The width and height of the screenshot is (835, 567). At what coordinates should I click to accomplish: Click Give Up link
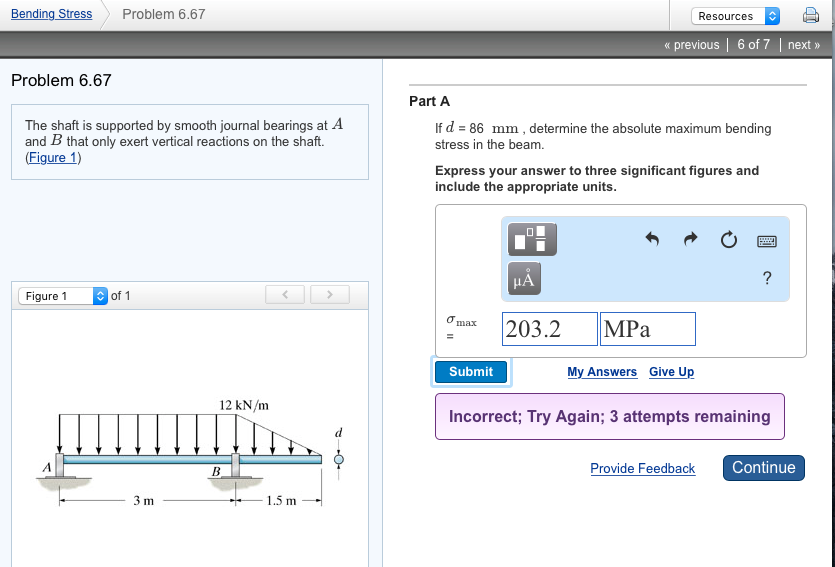(x=671, y=372)
